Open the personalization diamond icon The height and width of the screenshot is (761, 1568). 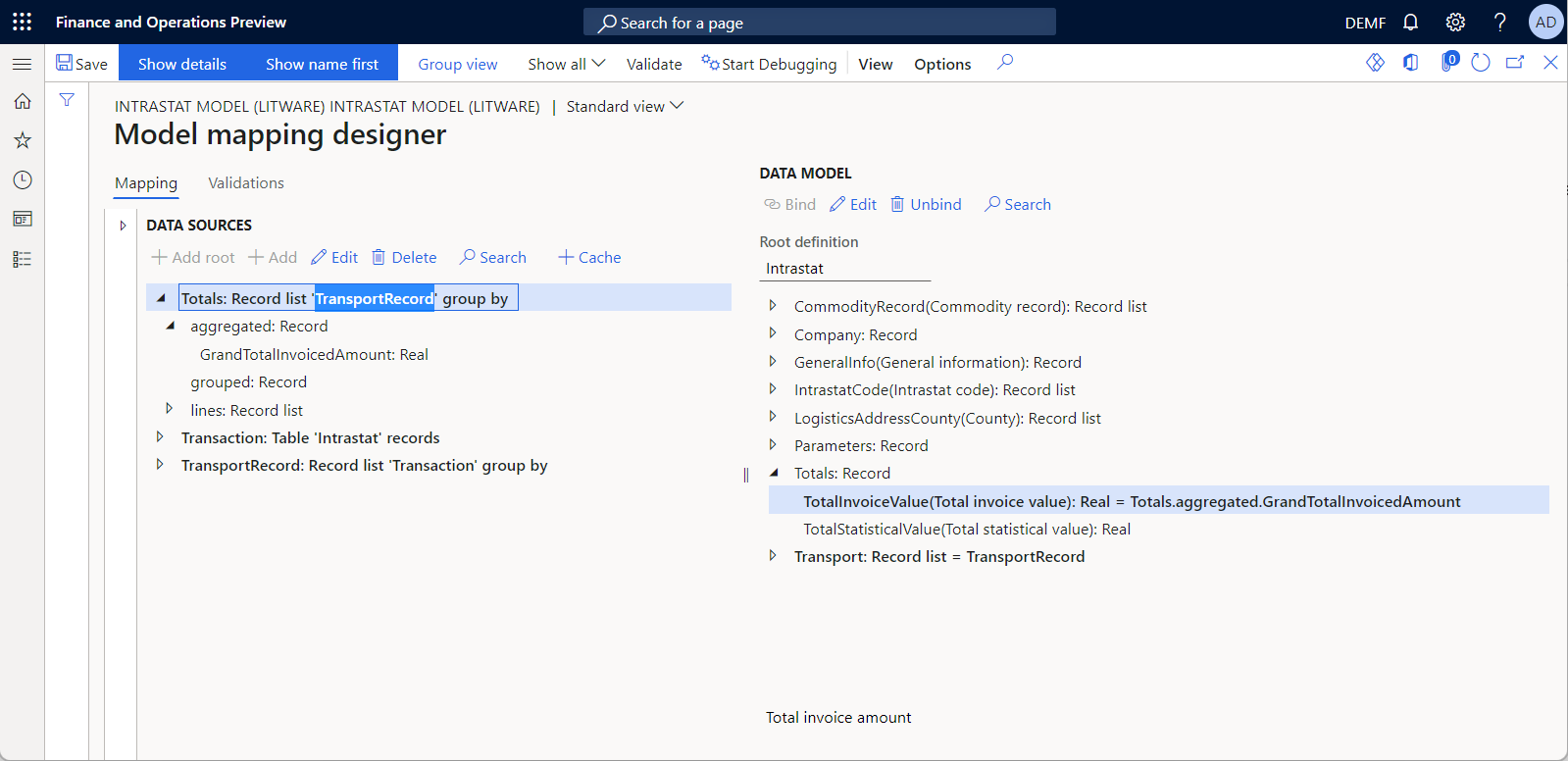[1375, 63]
